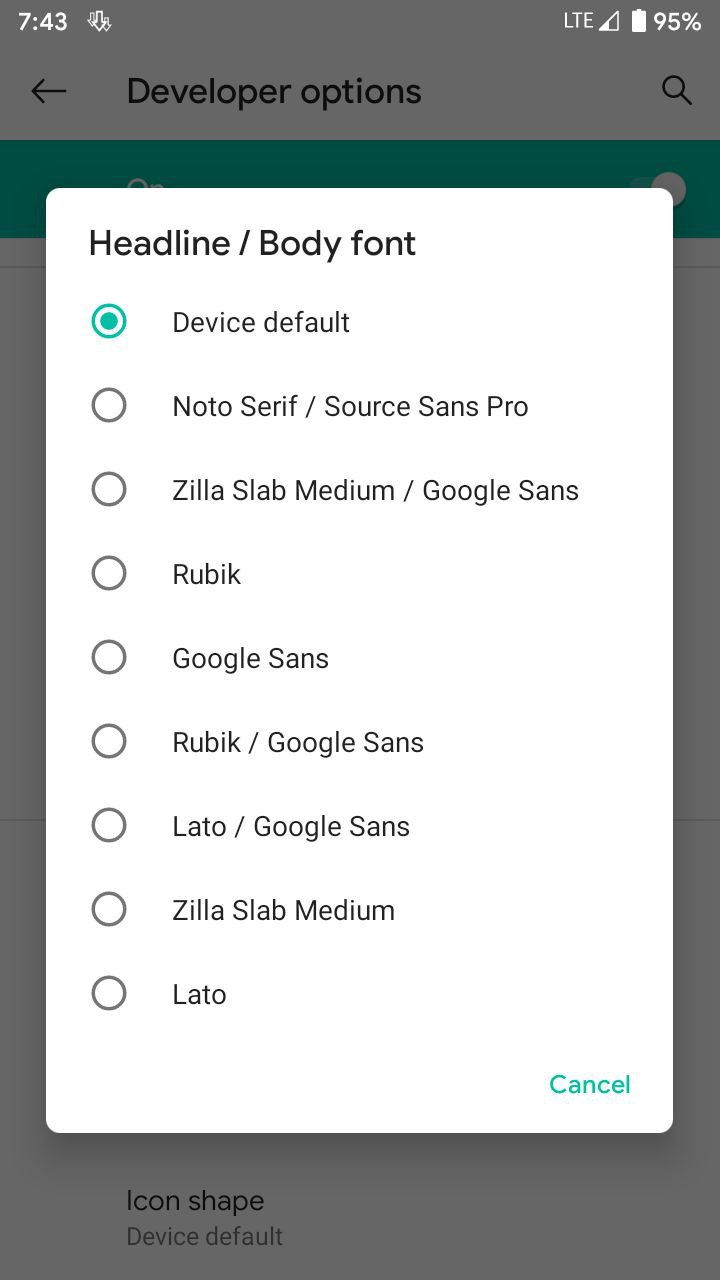Select the Rubik radio button
The image size is (720, 1280).
109,574
